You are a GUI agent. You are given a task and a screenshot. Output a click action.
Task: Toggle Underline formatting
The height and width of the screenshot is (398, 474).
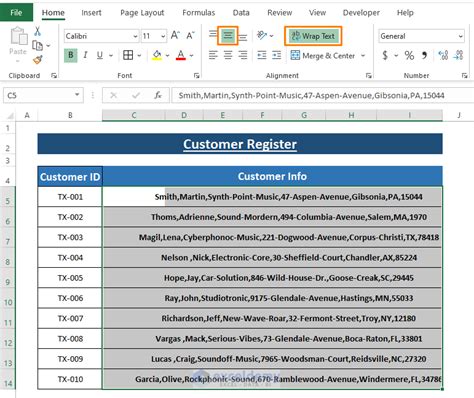point(100,55)
